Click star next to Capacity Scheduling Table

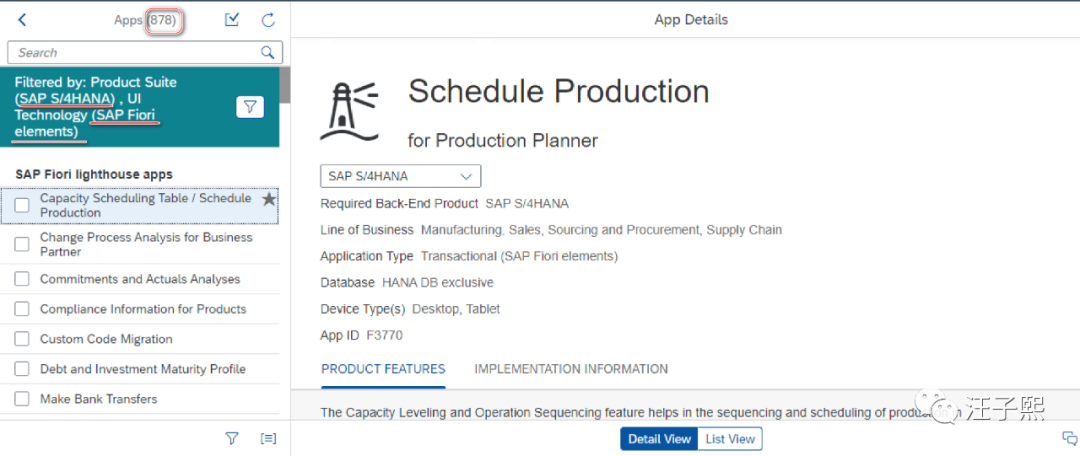point(268,200)
